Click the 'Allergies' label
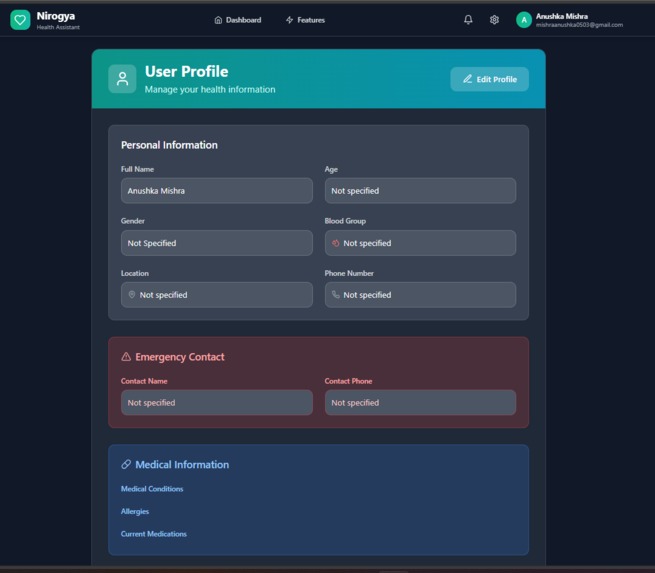Viewport: 655px width, 573px height. pos(135,511)
